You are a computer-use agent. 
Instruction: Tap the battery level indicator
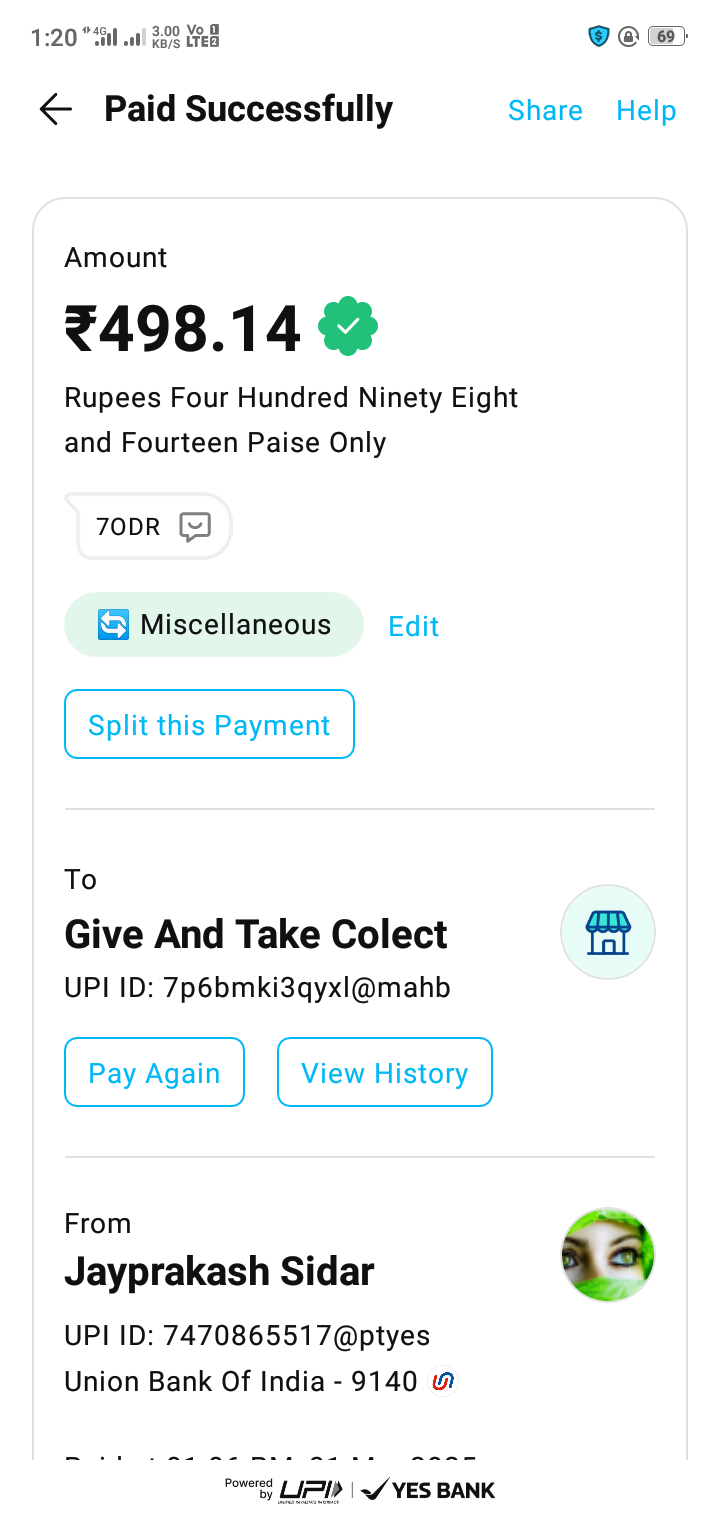pyautogui.click(x=666, y=37)
